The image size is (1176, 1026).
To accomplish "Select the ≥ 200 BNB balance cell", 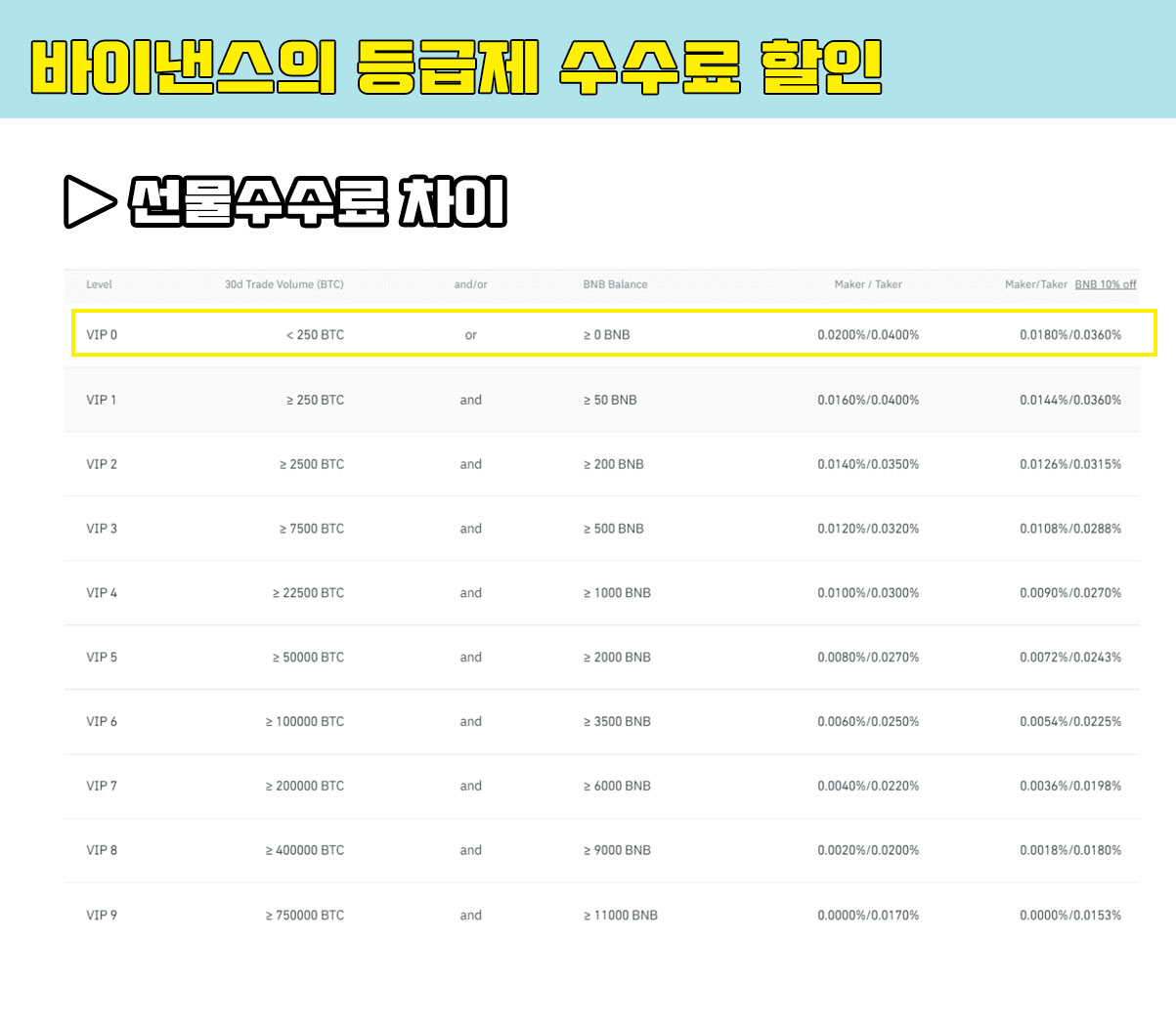I will coord(614,464).
